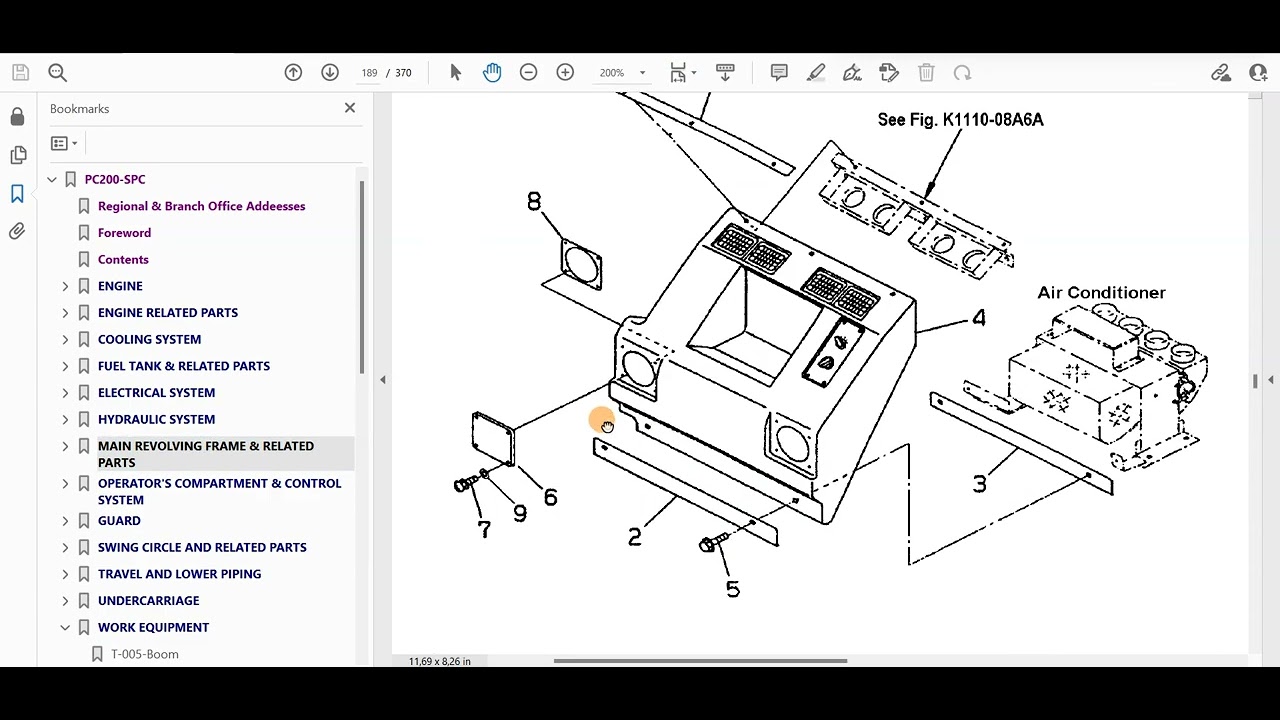Close the Bookmarks panel
Viewport: 1280px width, 720px height.
[x=350, y=108]
